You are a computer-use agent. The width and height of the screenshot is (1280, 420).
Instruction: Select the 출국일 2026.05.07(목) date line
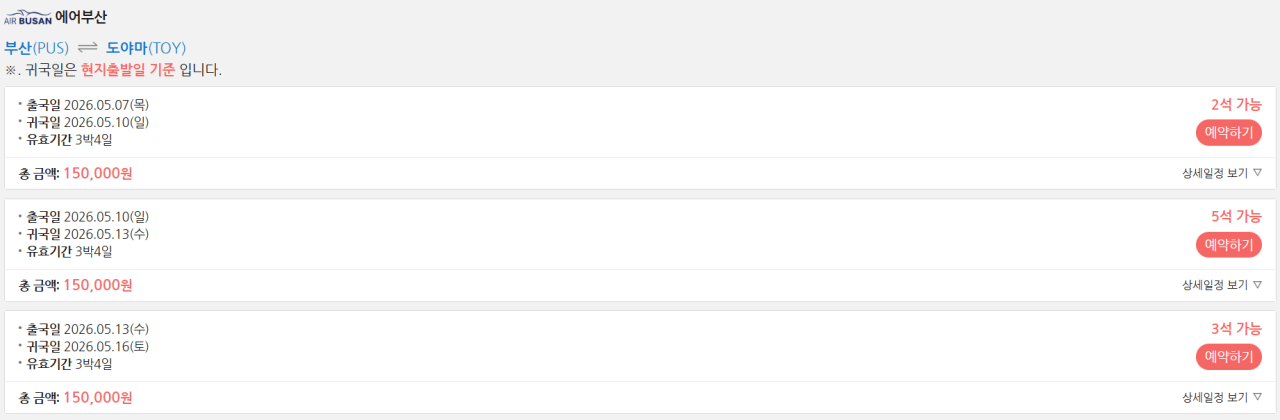pos(87,105)
